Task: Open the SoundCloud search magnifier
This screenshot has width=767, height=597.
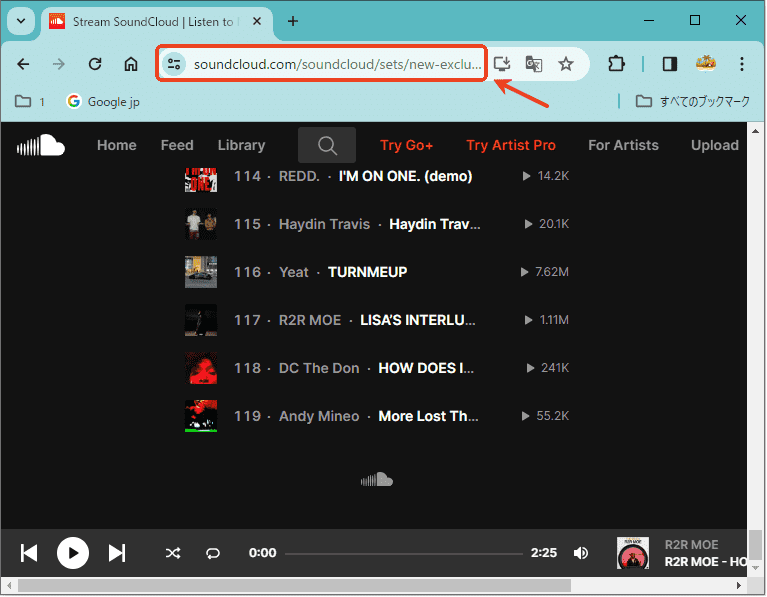Action: pos(327,146)
